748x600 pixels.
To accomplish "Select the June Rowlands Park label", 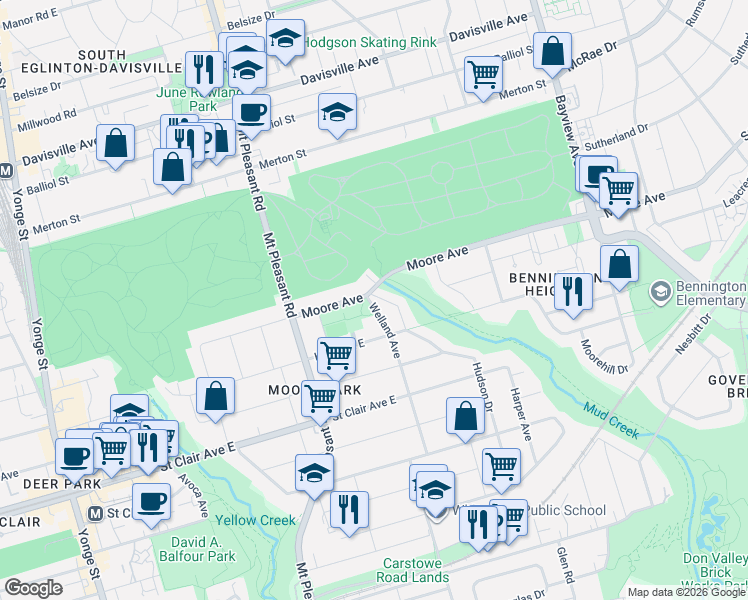I will (203, 99).
